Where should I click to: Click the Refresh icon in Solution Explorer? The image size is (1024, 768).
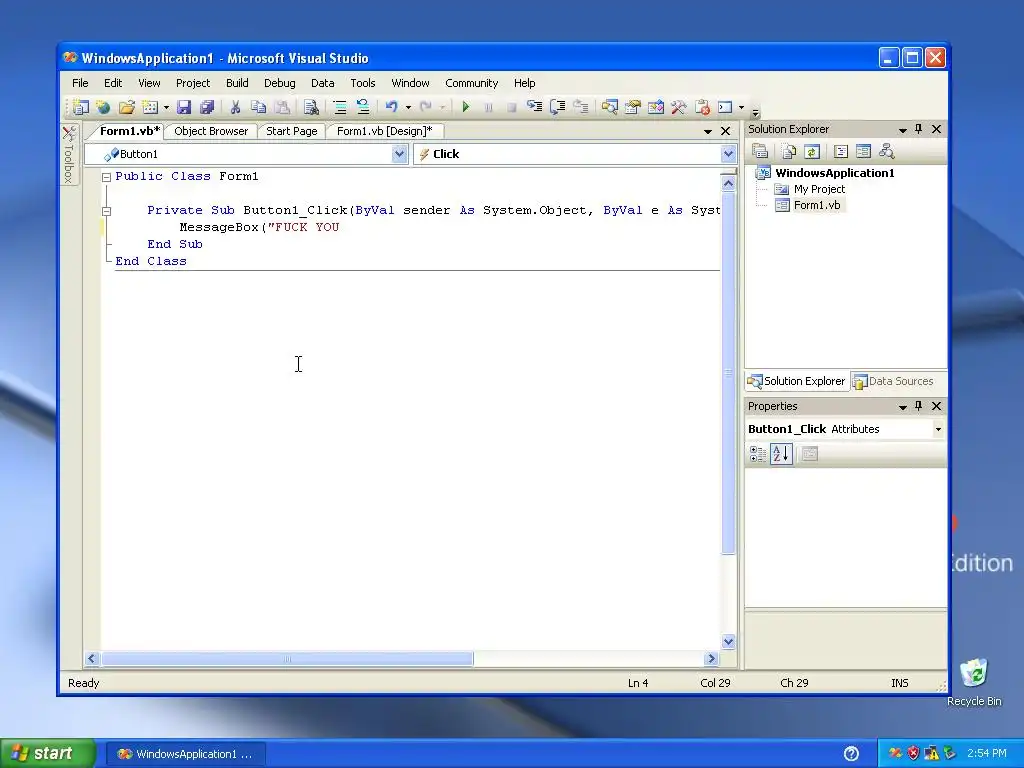[x=812, y=152]
